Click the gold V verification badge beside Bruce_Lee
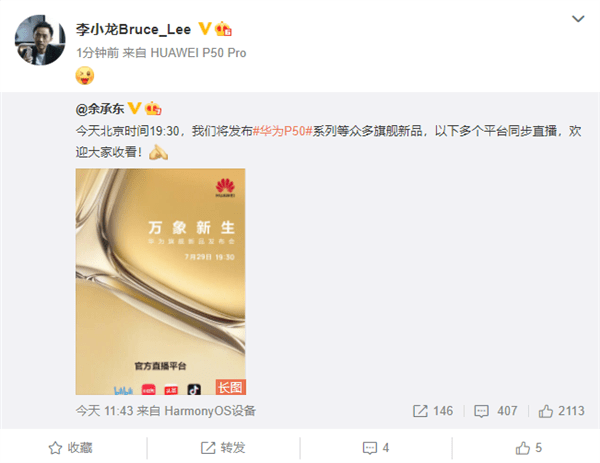The width and height of the screenshot is (600, 463). click(x=205, y=29)
